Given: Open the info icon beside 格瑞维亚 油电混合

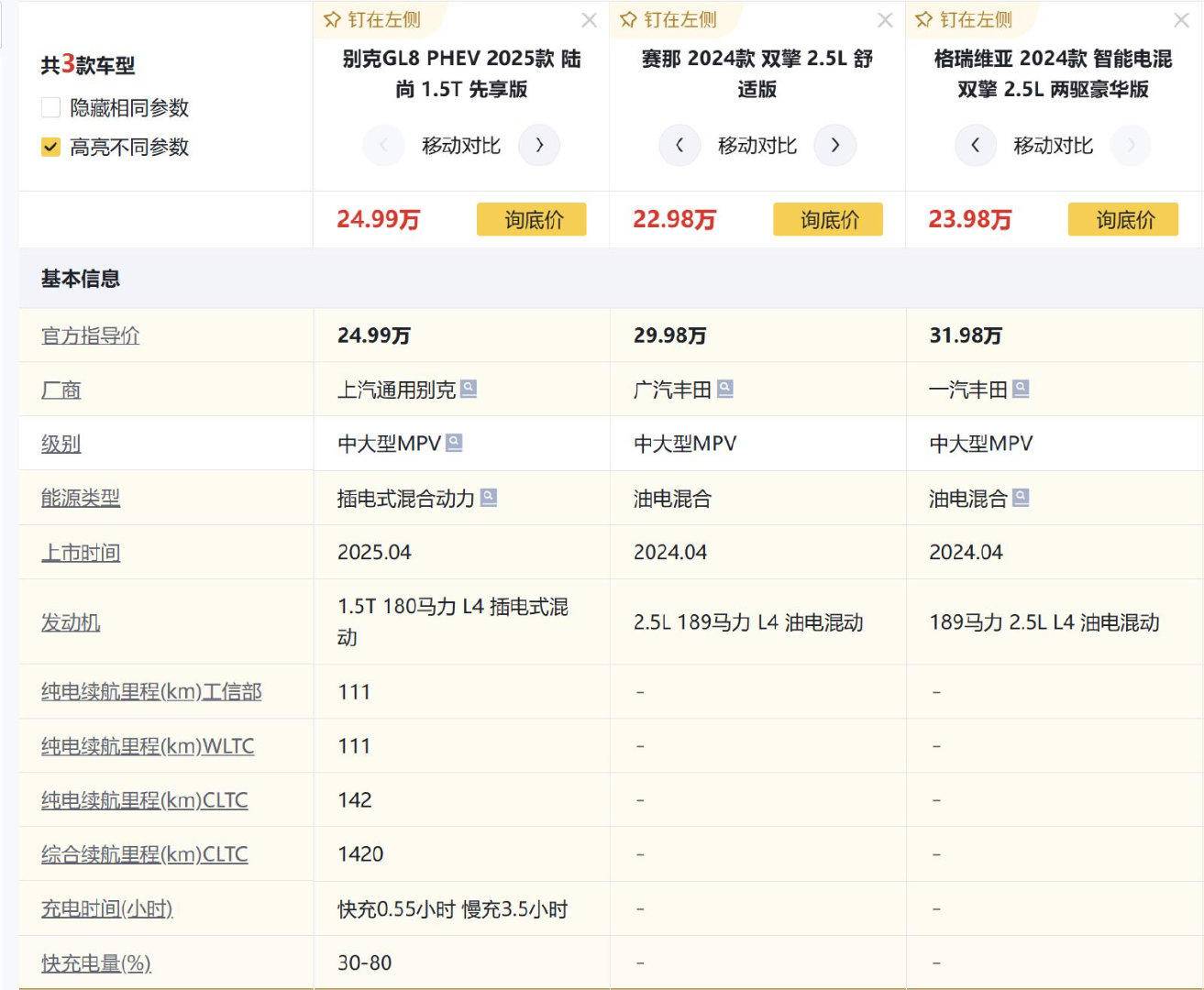Looking at the screenshot, I should (1021, 497).
